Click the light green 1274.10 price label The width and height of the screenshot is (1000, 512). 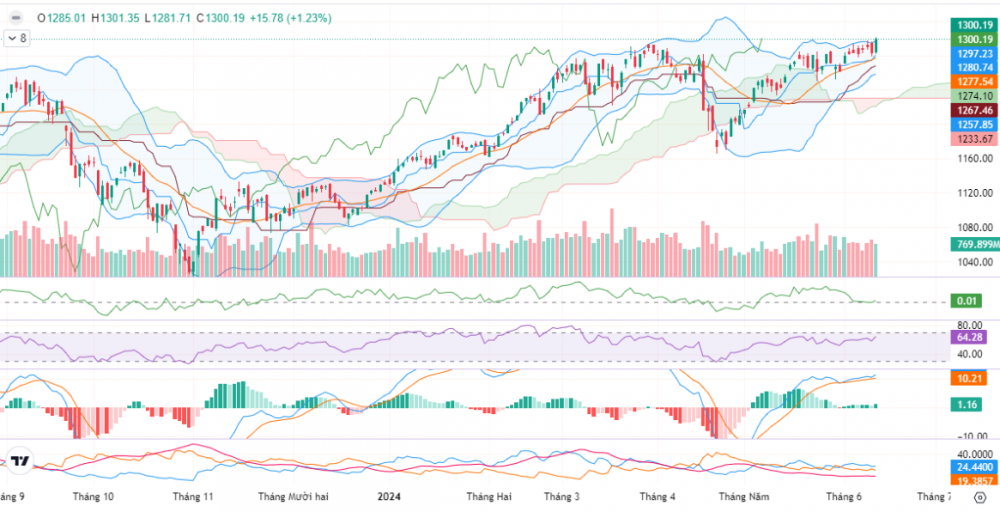(973, 96)
